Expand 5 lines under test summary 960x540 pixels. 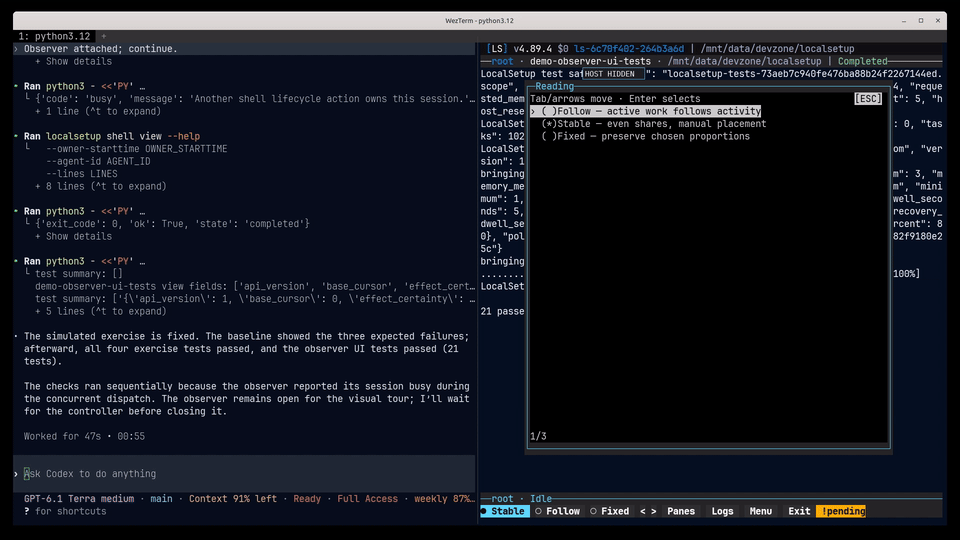100,312
